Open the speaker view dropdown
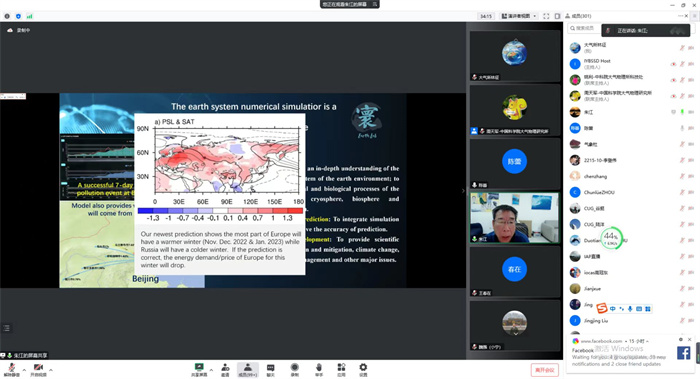 click(519, 16)
